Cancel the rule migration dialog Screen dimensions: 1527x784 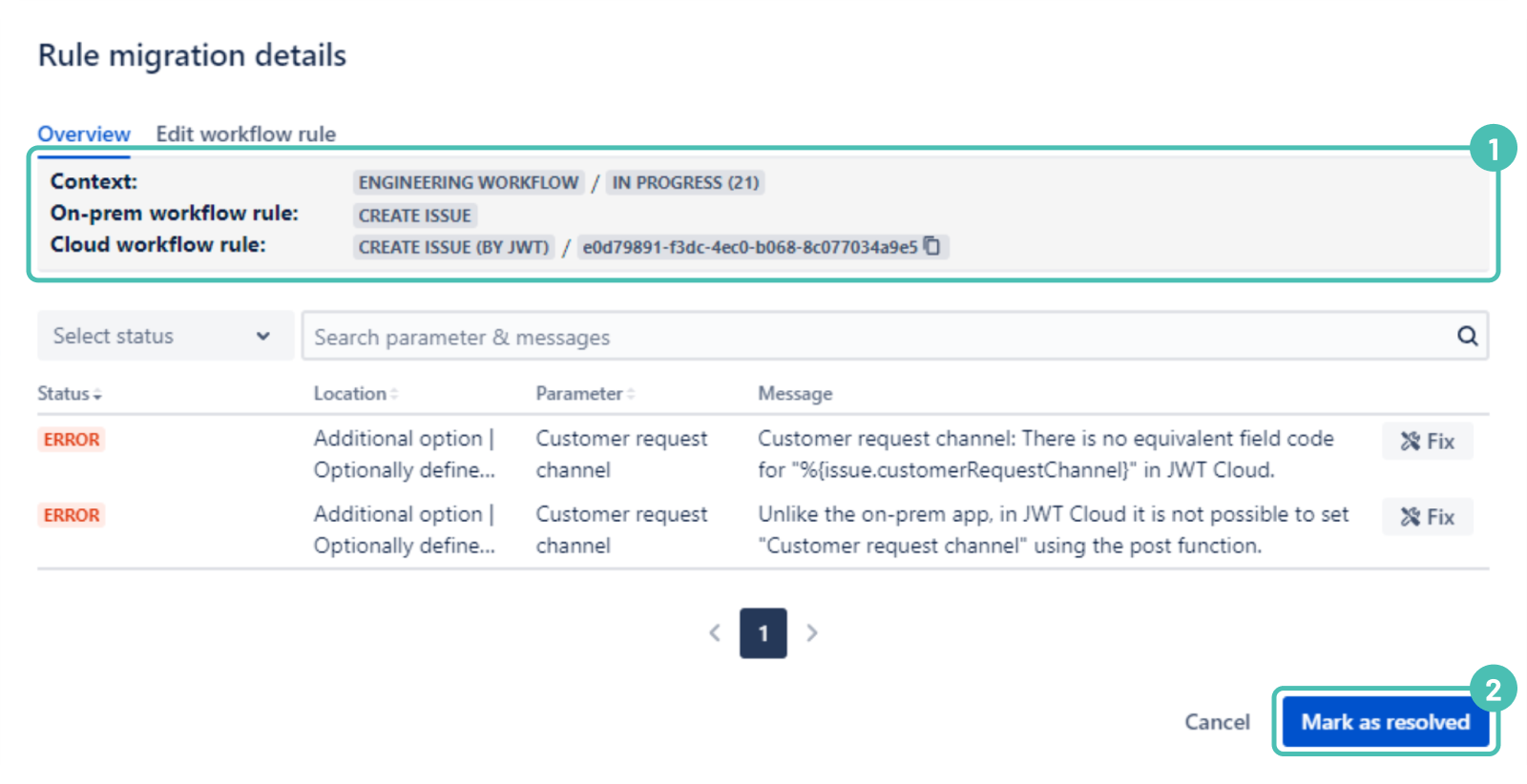pyautogui.click(x=1217, y=722)
